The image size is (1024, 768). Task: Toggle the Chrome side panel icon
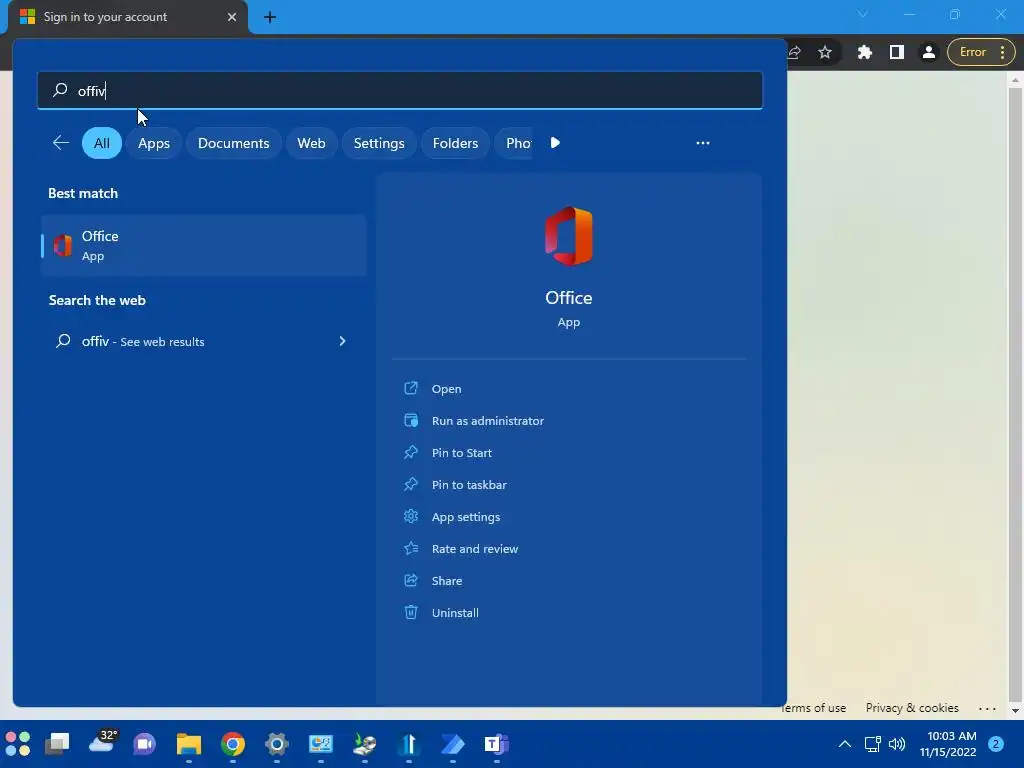tap(897, 52)
